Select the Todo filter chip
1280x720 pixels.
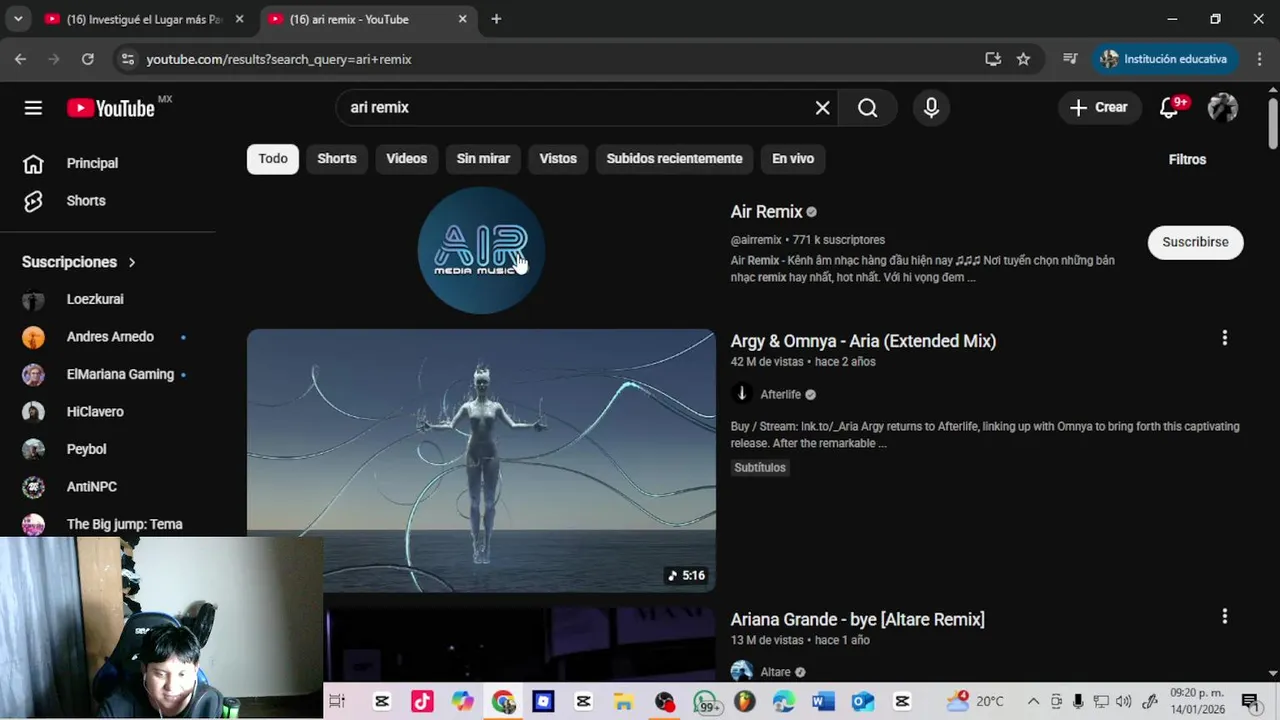coord(273,159)
